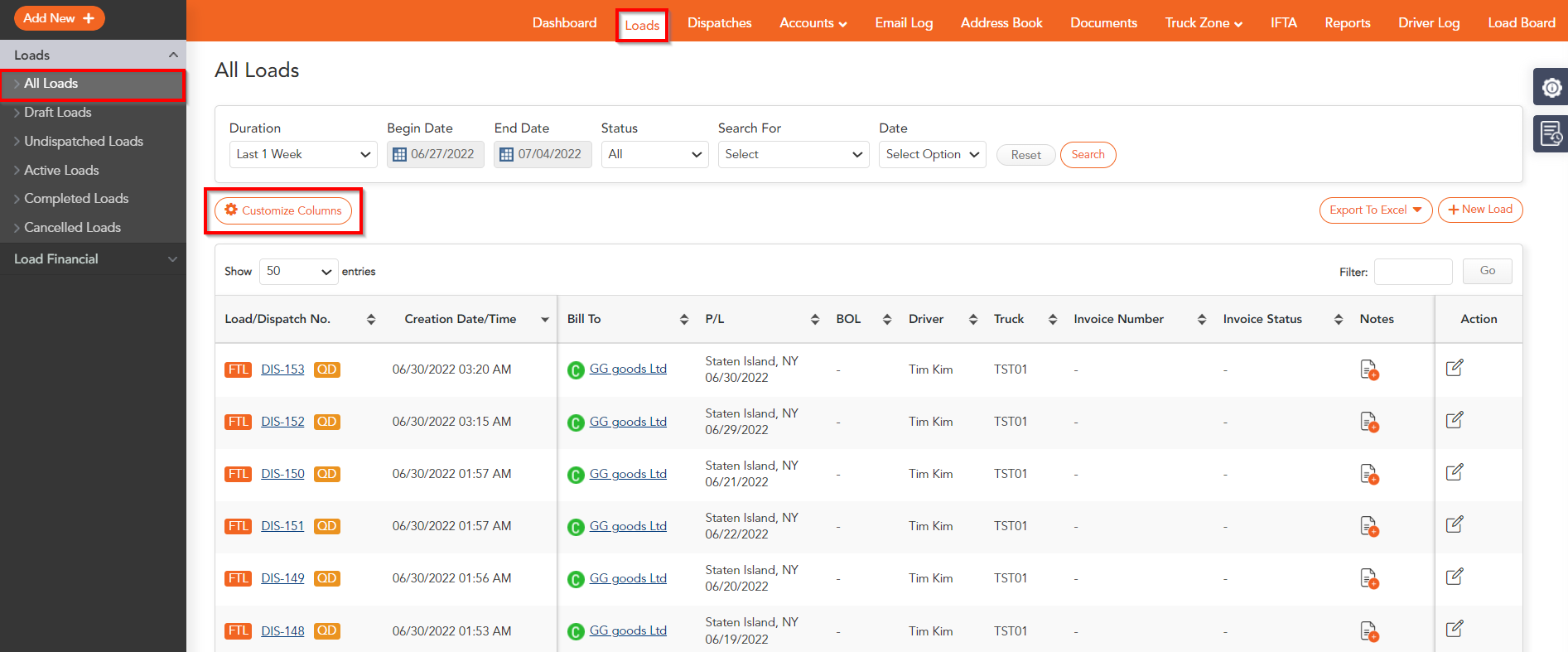Open the Duration dropdown Last 1 Week
Screen dimensions: 1568x652
coord(303,154)
